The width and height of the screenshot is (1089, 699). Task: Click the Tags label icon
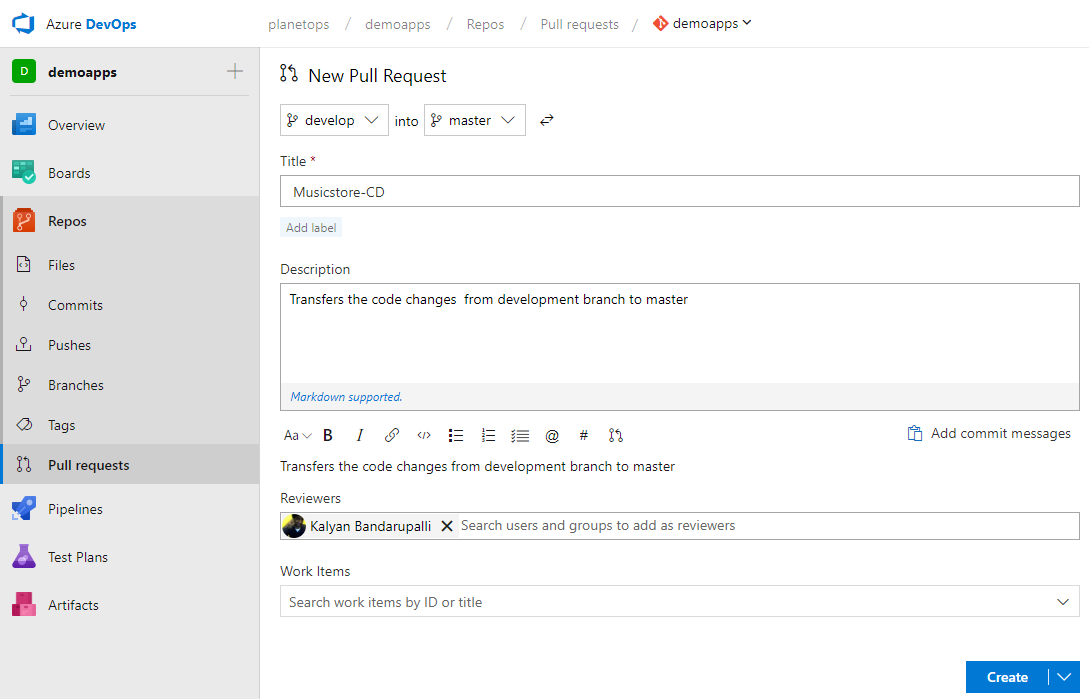point(24,425)
